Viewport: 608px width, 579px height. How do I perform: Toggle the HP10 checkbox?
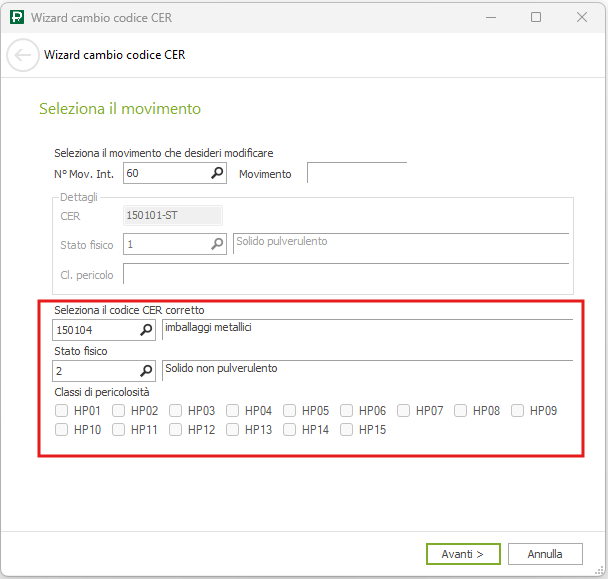62,430
